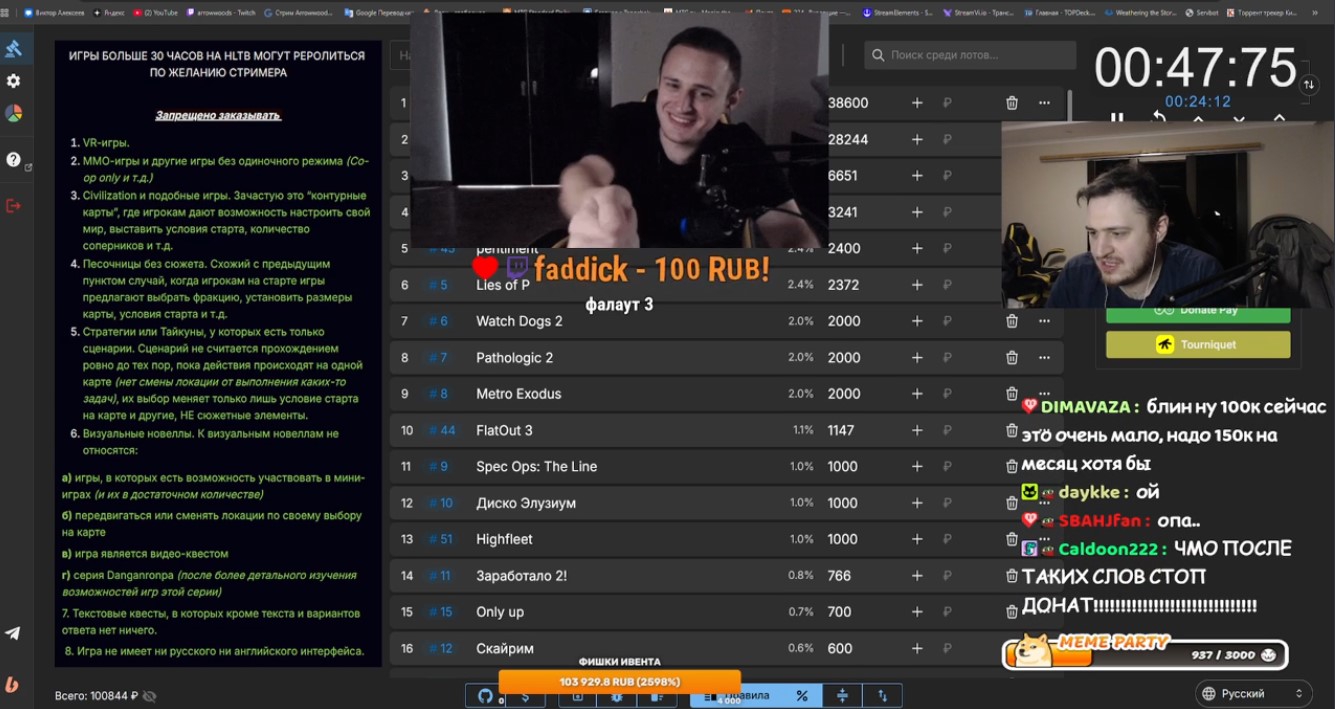Click the ruble icon in the Only up row

click(x=947, y=612)
